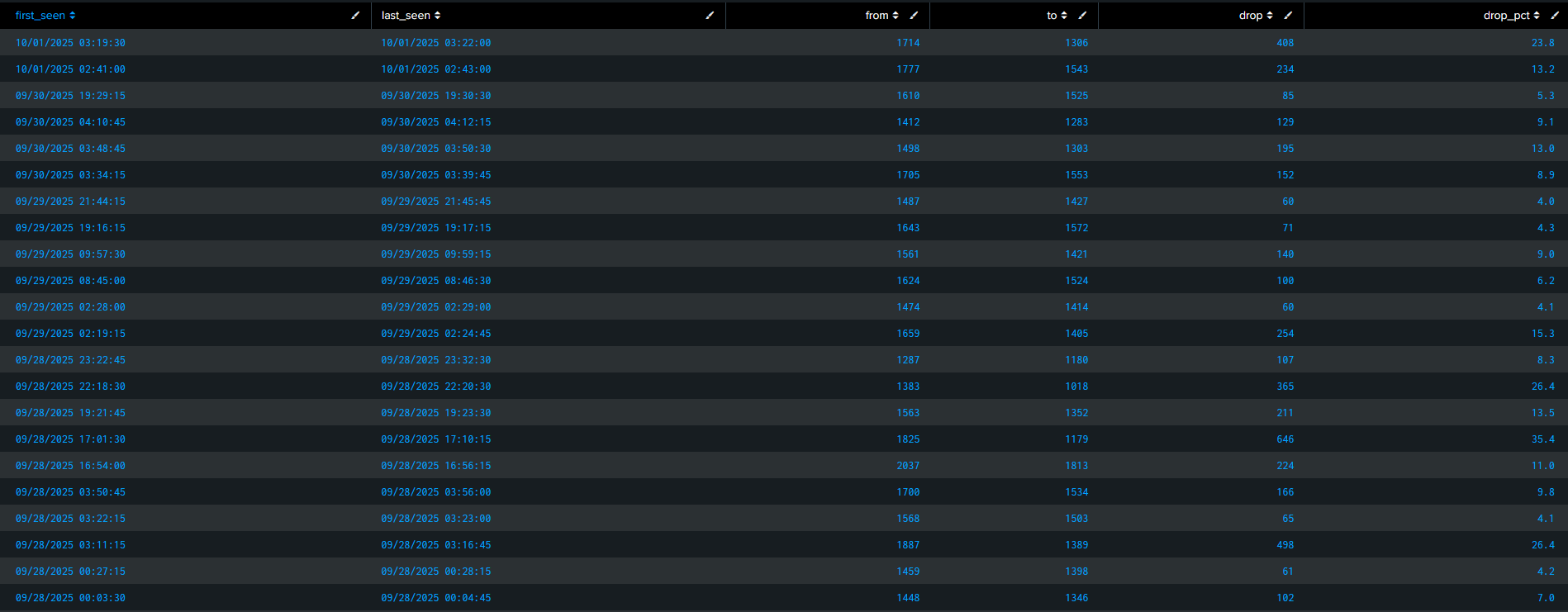Click the drop_pct value 35.4

click(1542, 439)
